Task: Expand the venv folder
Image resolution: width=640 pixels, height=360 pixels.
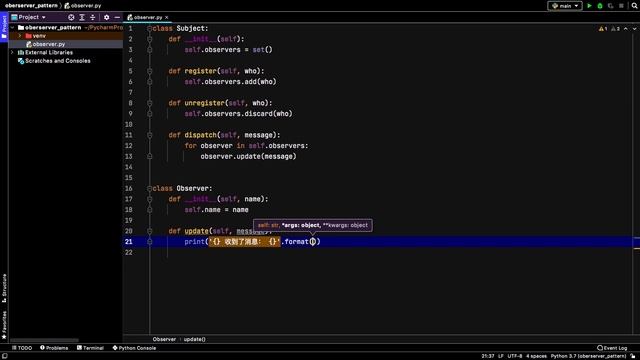Action: [x=19, y=36]
